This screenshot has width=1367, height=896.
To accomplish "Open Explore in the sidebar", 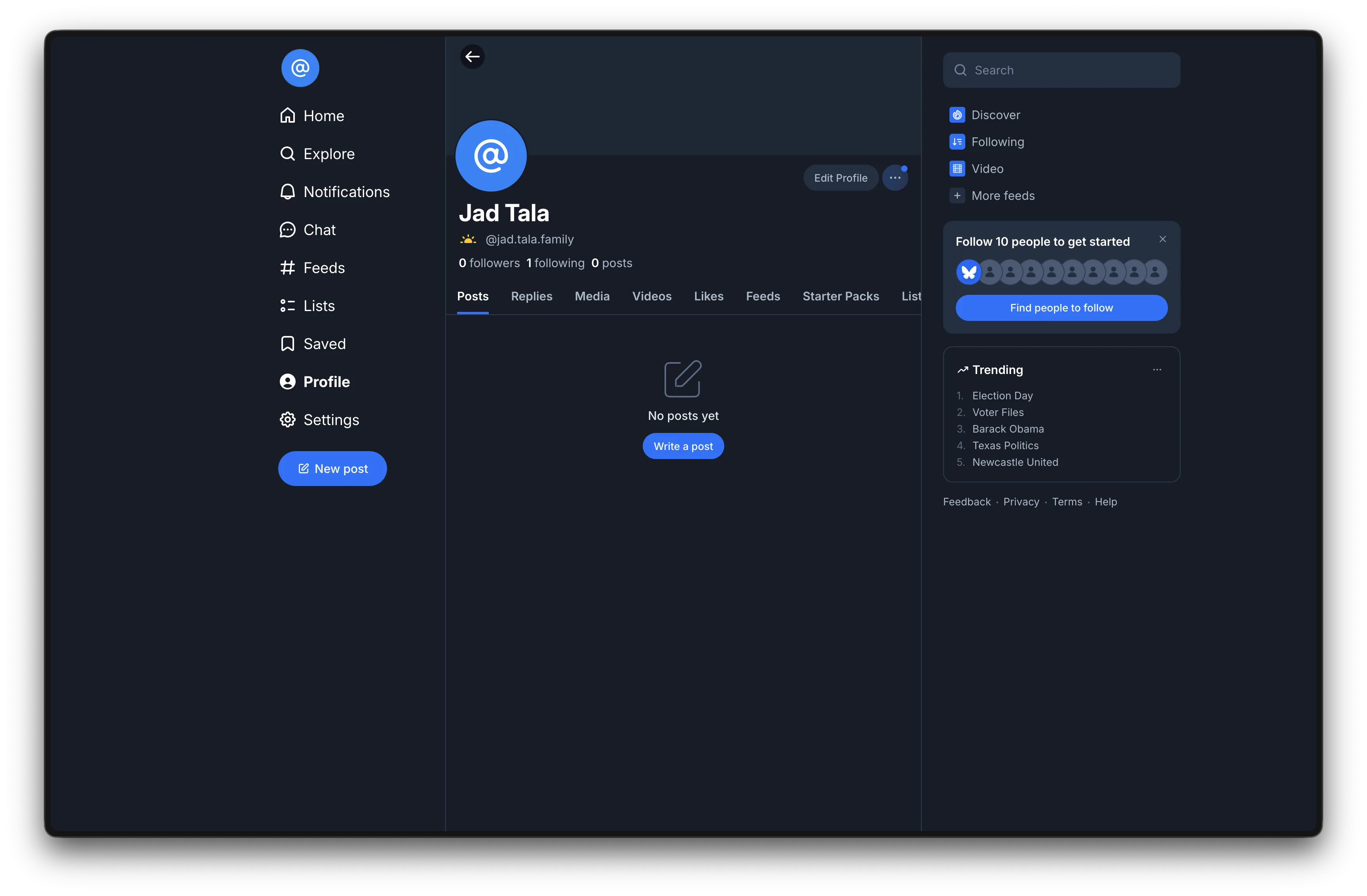I will pyautogui.click(x=317, y=154).
